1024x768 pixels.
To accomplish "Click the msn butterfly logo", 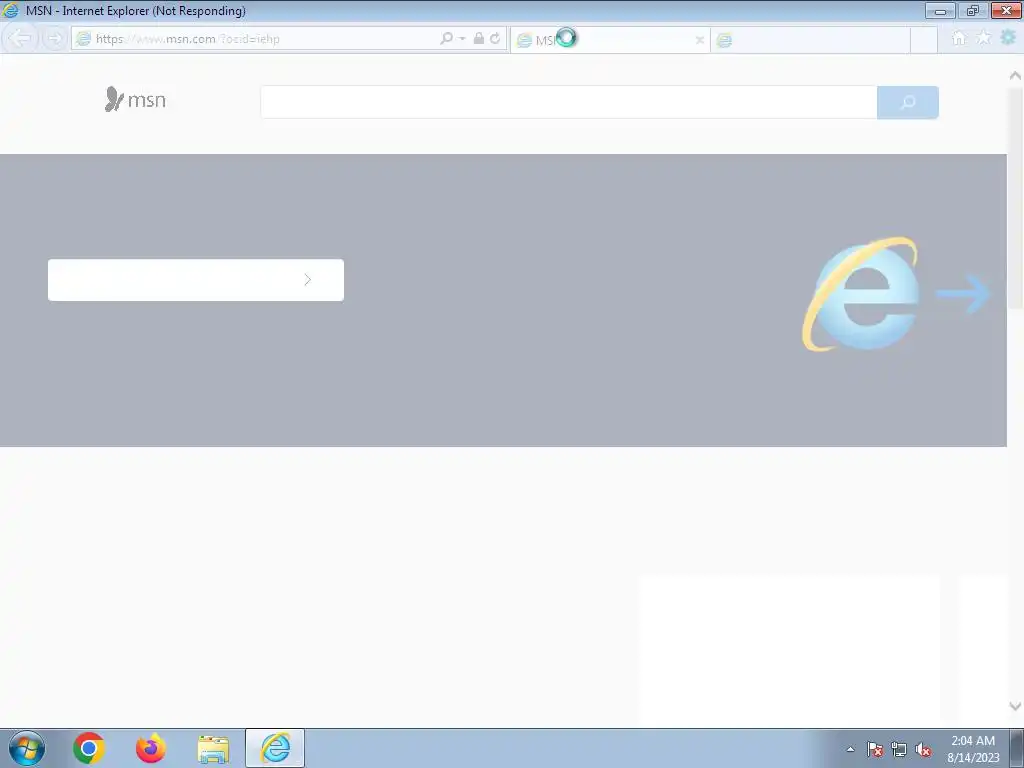I will point(135,99).
